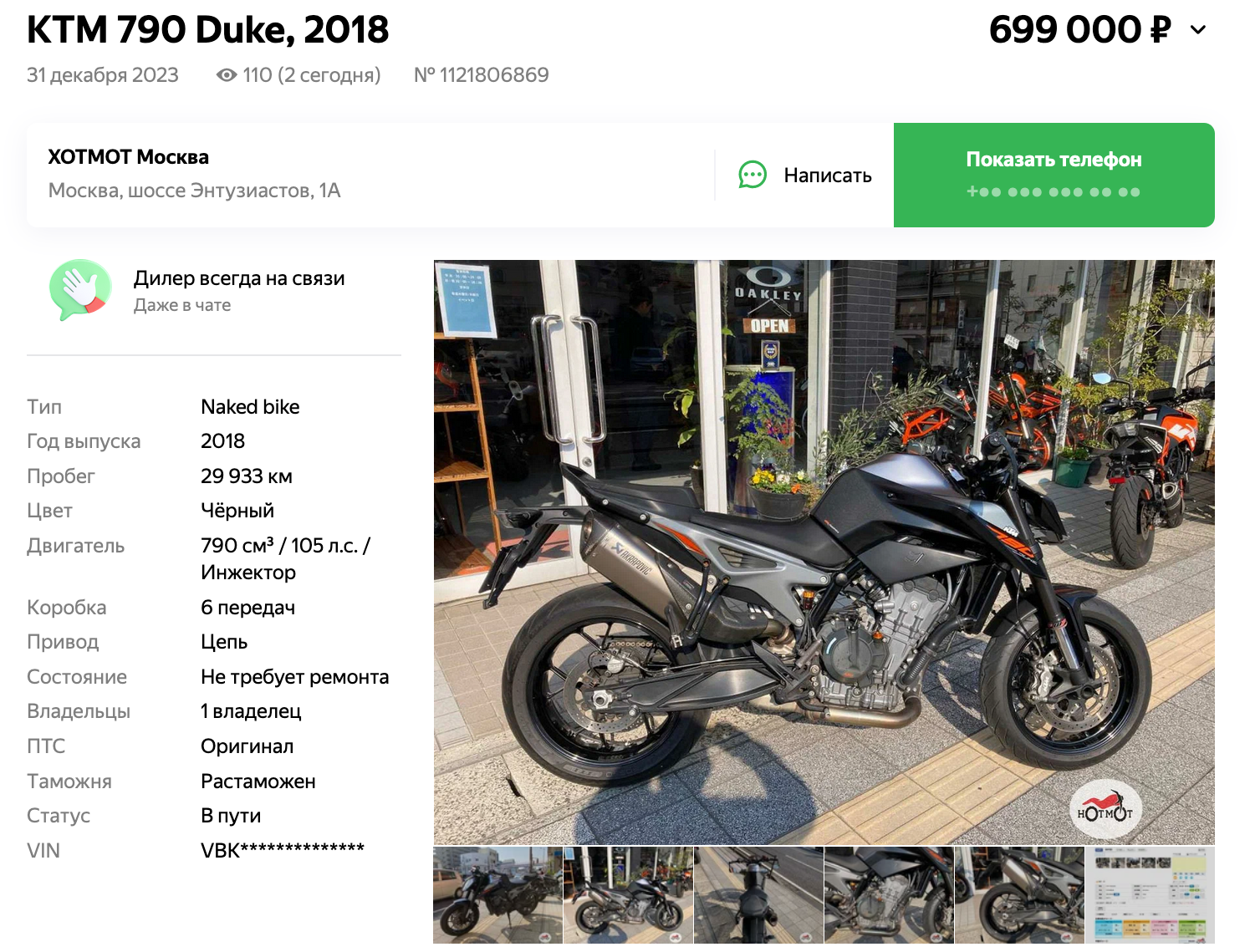Open the ХОТМОТ Москва dealer link
The width and height of the screenshot is (1250, 952).
[x=128, y=157]
